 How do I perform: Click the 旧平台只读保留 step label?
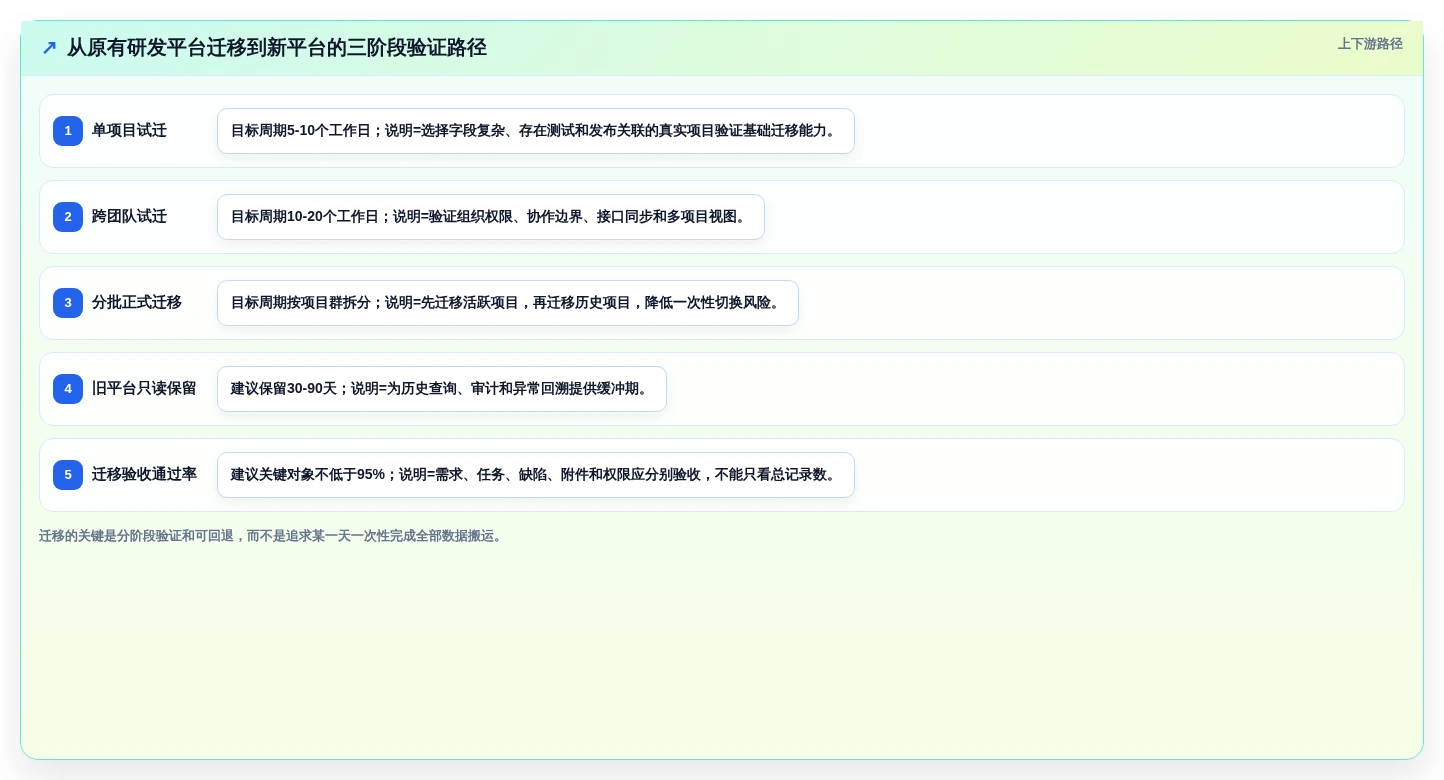coord(144,389)
